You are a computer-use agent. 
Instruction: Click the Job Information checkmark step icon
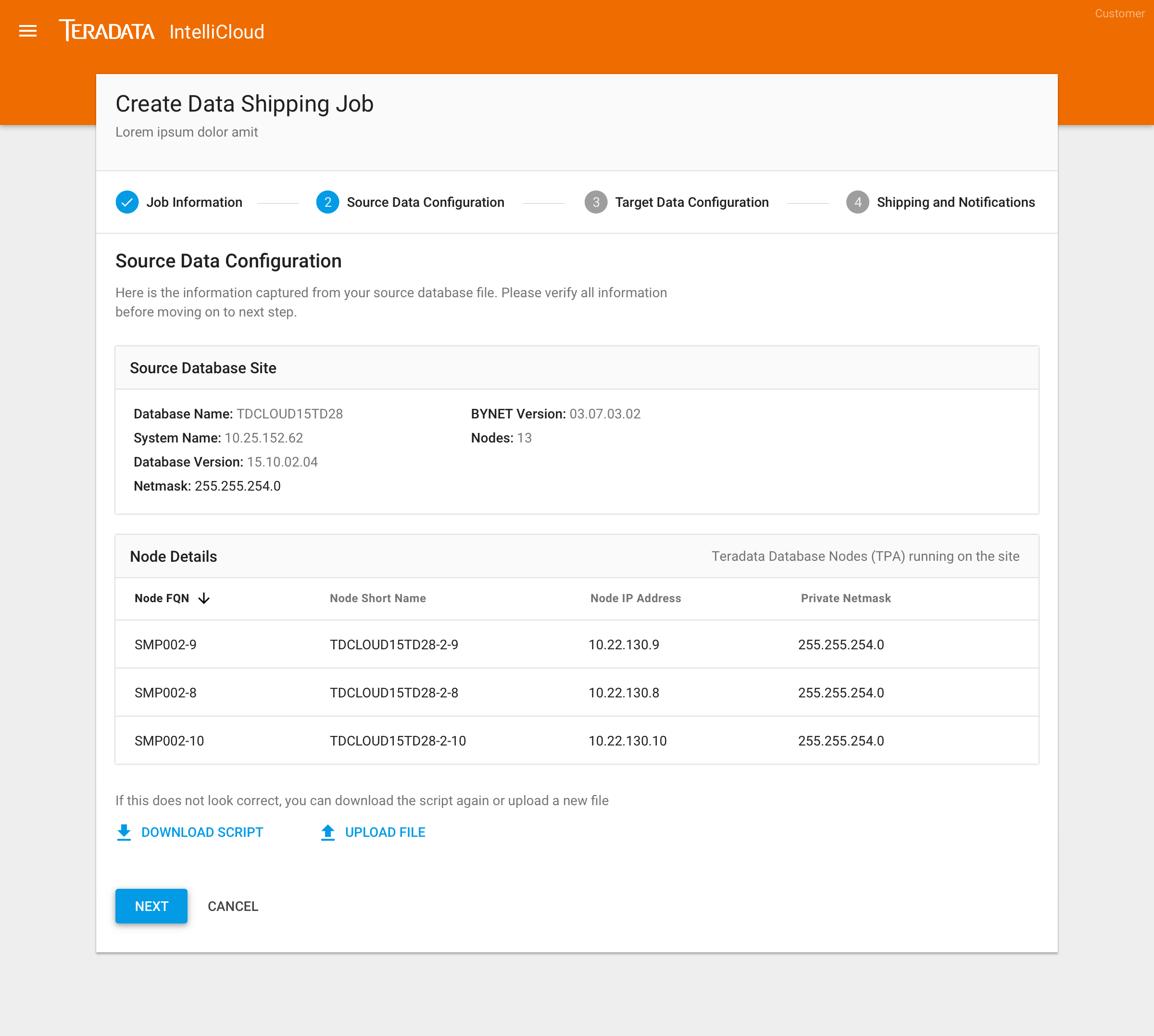click(x=127, y=202)
